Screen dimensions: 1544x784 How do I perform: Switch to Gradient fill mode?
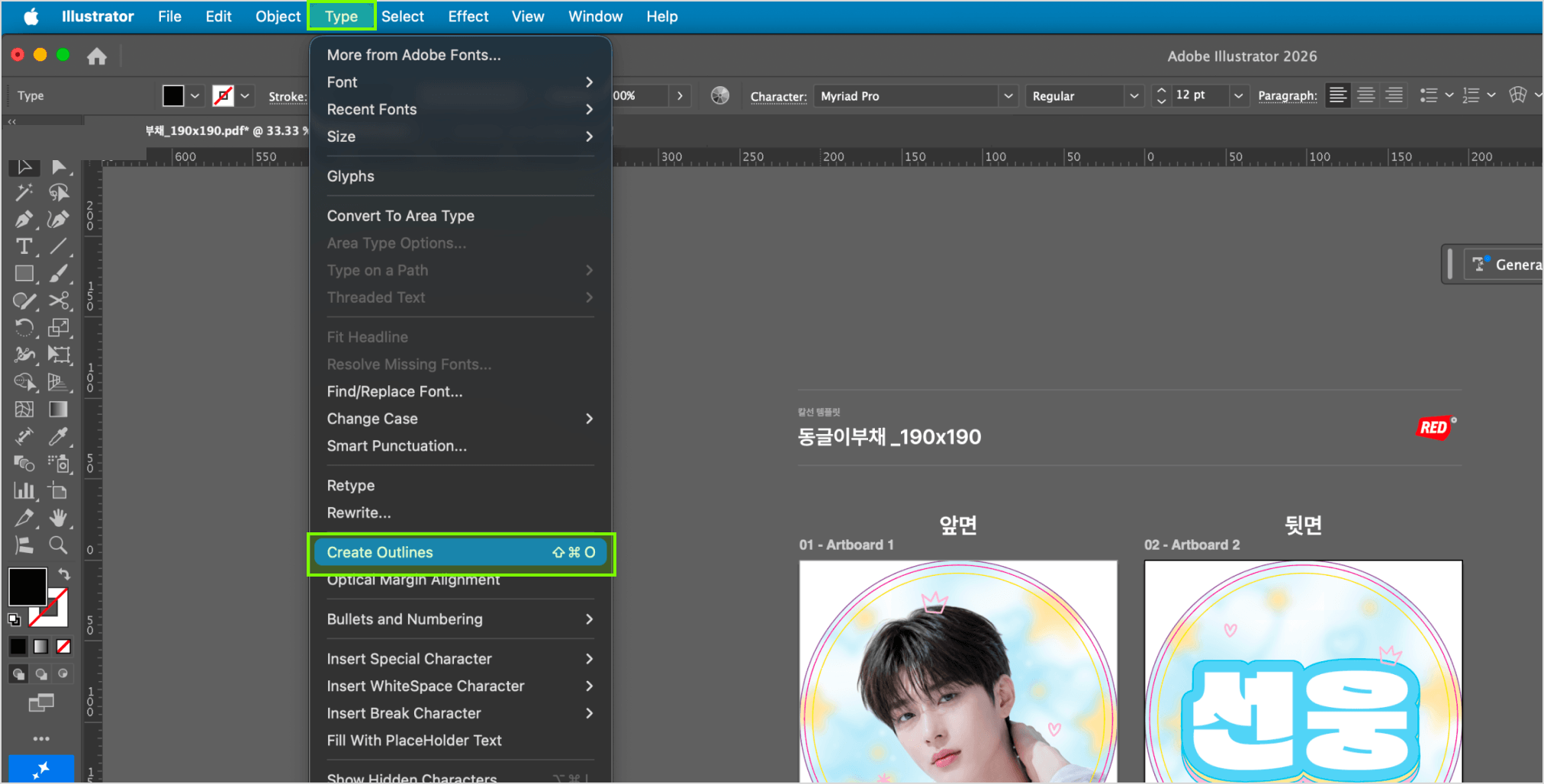[41, 647]
